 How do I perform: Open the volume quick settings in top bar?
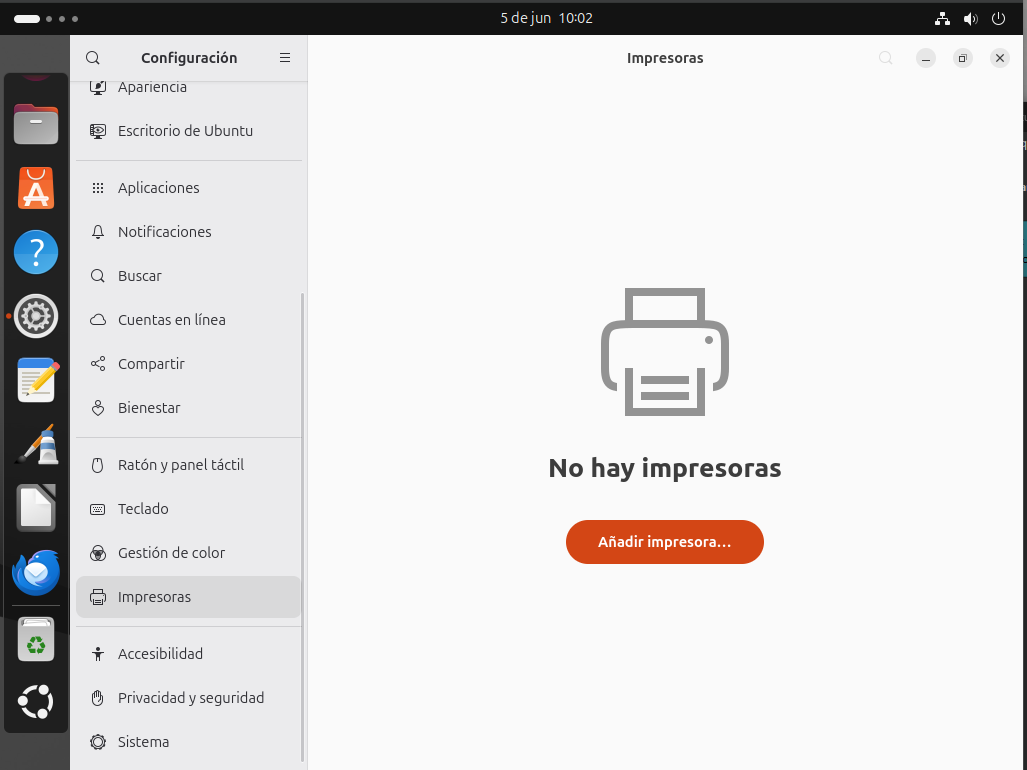click(x=970, y=18)
